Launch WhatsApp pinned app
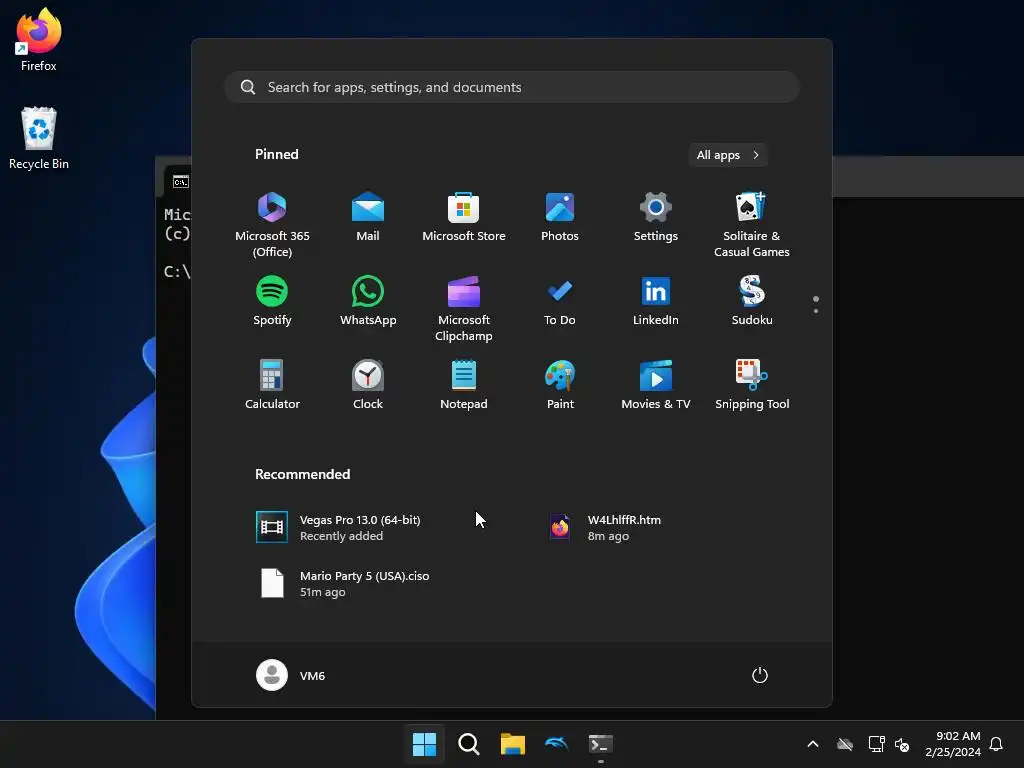This screenshot has width=1024, height=768. (x=368, y=301)
